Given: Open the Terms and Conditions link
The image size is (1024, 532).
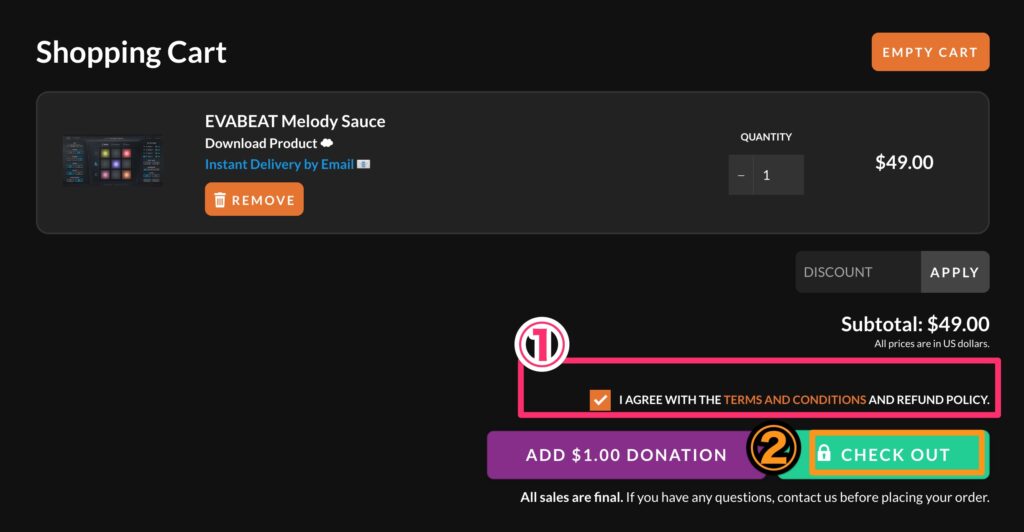Looking at the screenshot, I should 795,400.
